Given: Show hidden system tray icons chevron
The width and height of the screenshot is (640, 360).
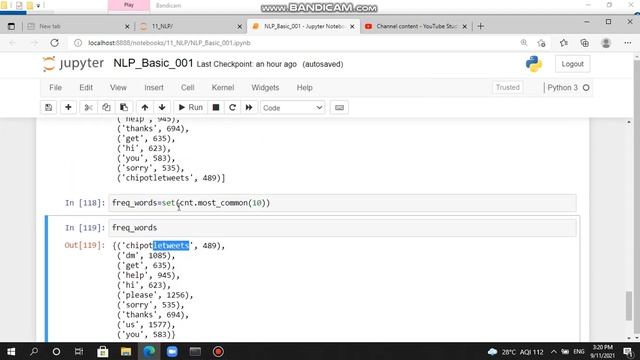Looking at the screenshot, I should [553, 351].
